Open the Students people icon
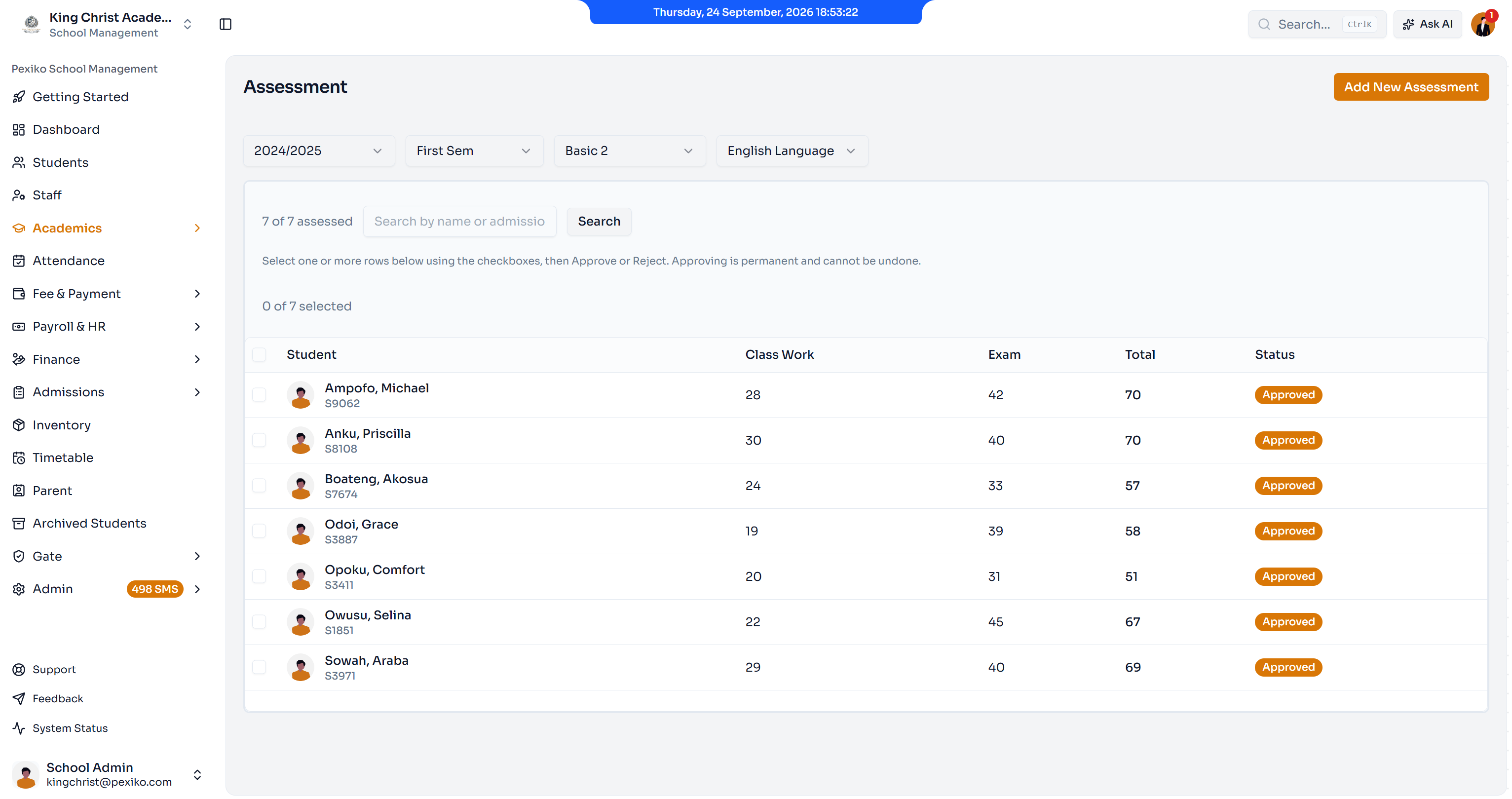The height and width of the screenshot is (799, 1512). coord(19,162)
